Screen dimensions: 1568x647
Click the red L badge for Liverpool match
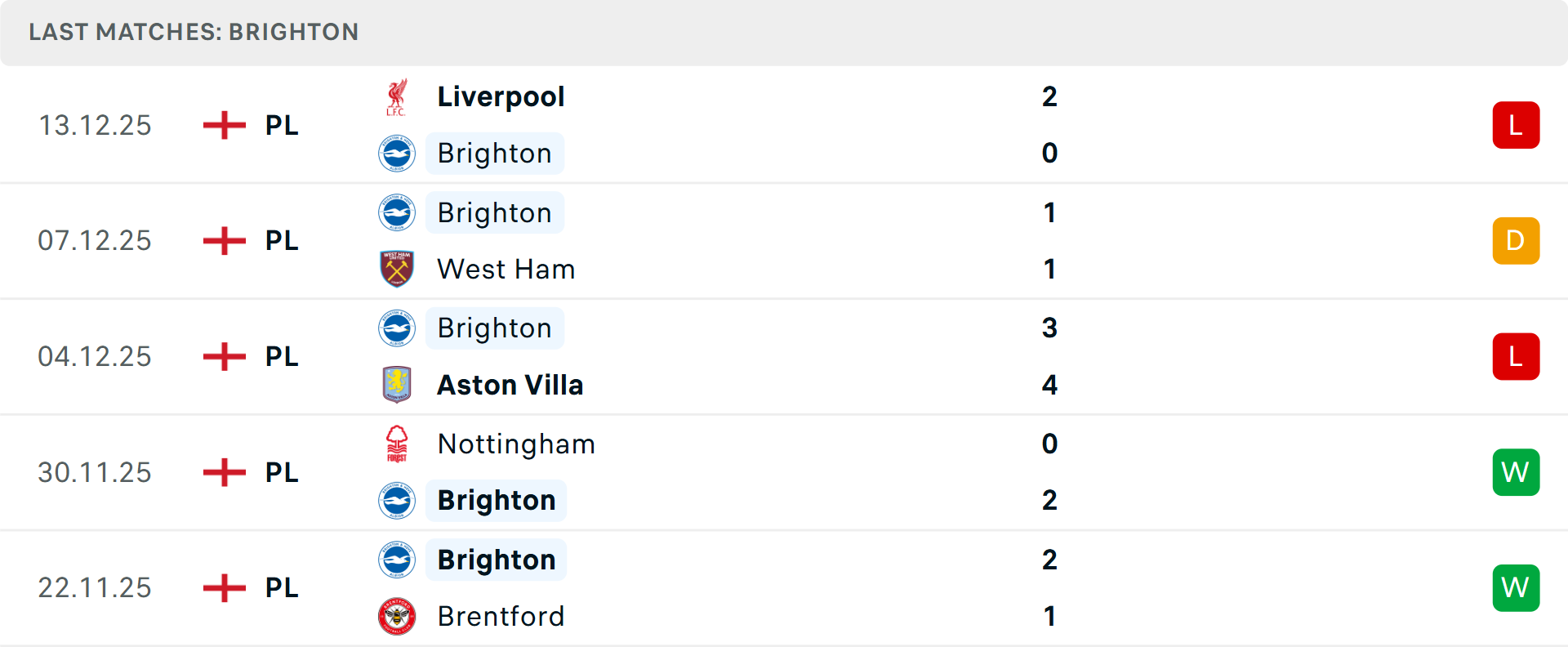[x=1515, y=125]
